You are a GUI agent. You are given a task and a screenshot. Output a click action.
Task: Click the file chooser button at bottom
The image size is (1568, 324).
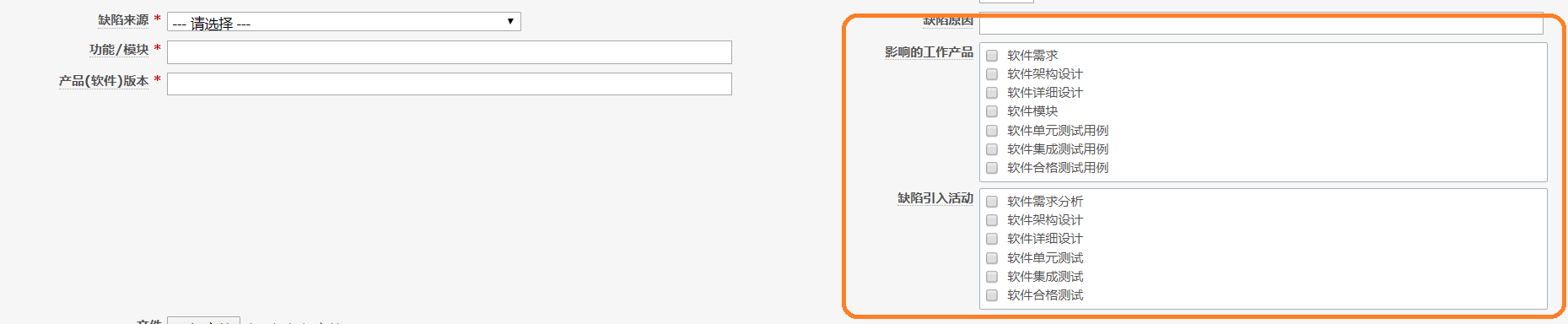click(203, 321)
